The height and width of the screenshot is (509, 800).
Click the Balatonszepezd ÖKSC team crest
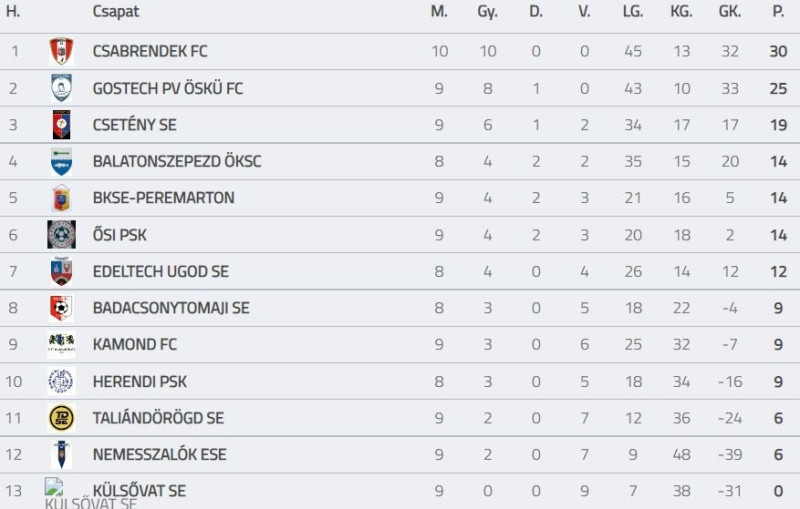click(61, 161)
